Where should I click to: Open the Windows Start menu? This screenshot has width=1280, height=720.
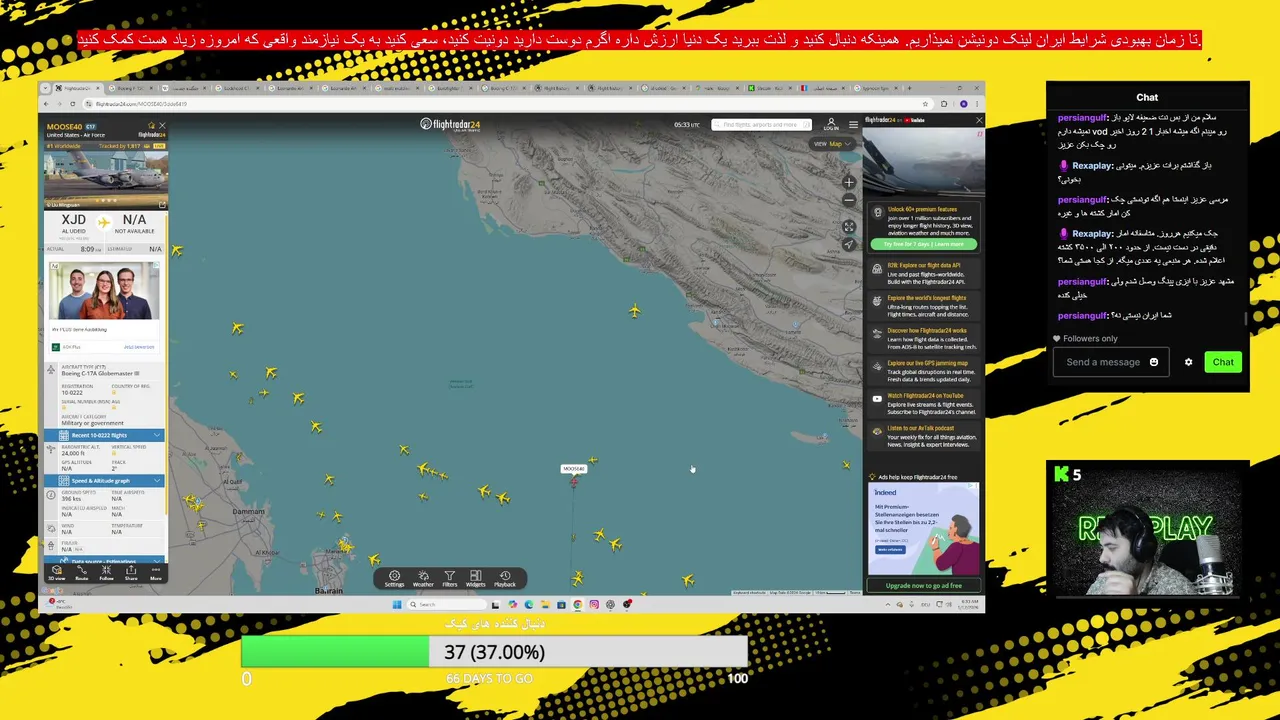pos(397,604)
